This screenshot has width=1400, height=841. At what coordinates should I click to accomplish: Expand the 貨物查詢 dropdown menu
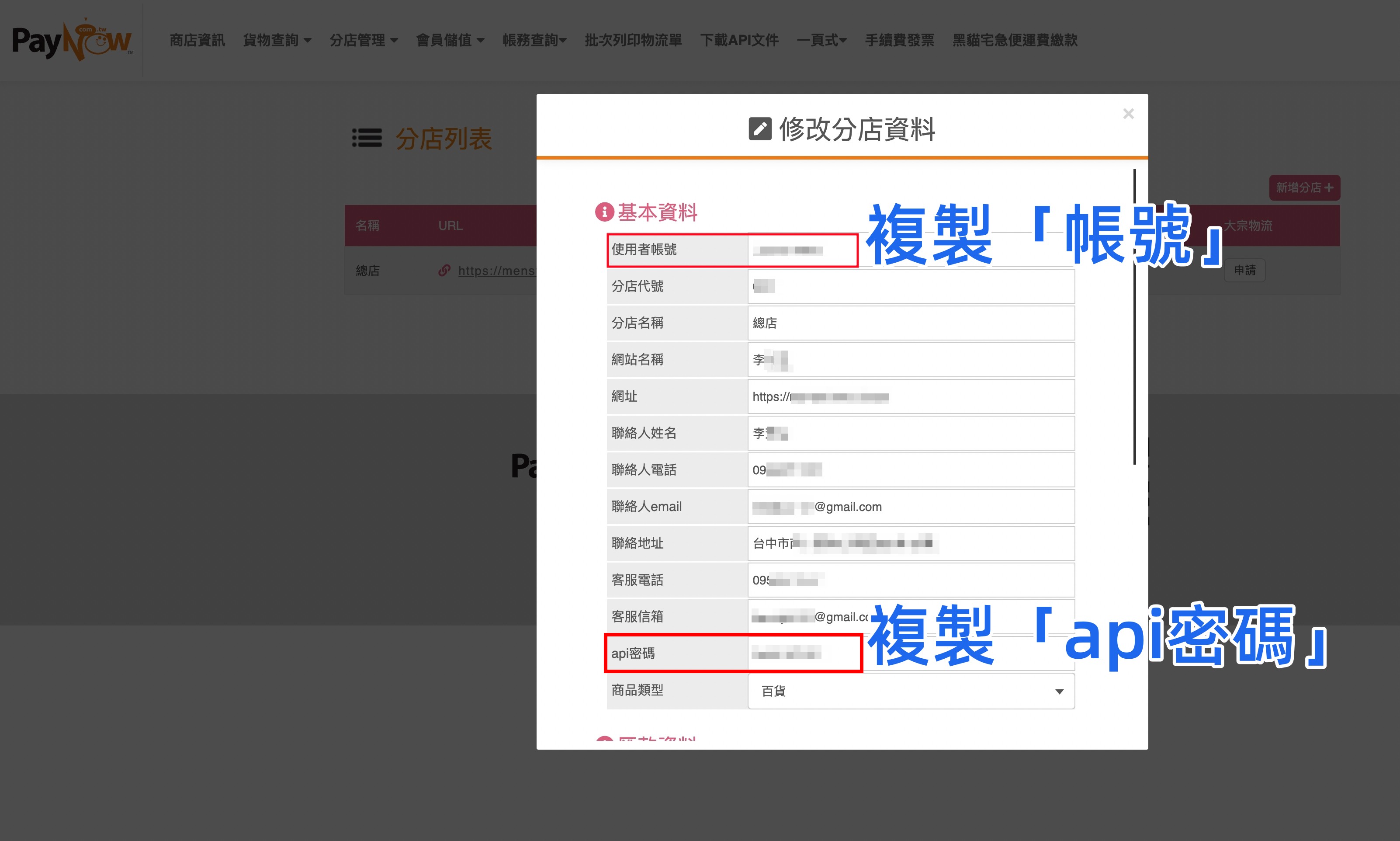coord(277,40)
